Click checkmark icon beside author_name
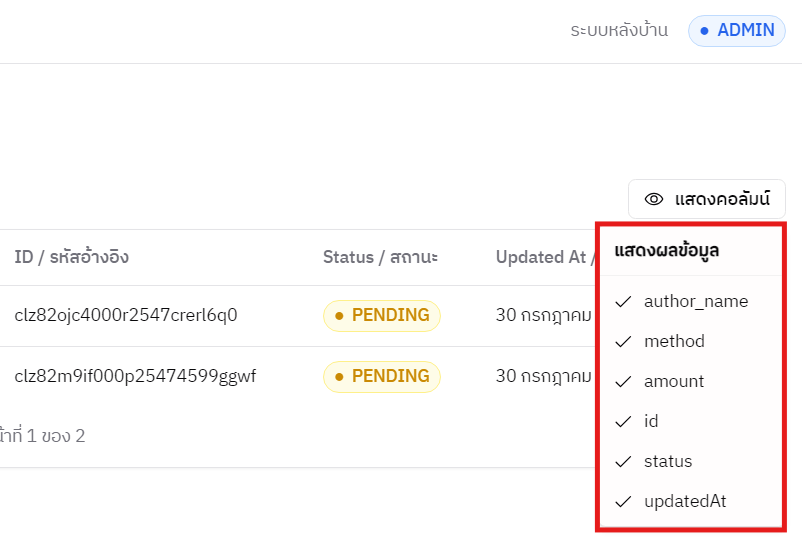Image resolution: width=802 pixels, height=543 pixels. point(624,301)
